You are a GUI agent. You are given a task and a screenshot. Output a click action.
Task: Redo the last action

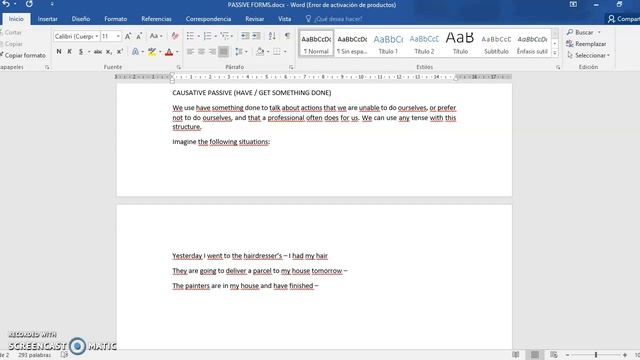[x=29, y=4]
